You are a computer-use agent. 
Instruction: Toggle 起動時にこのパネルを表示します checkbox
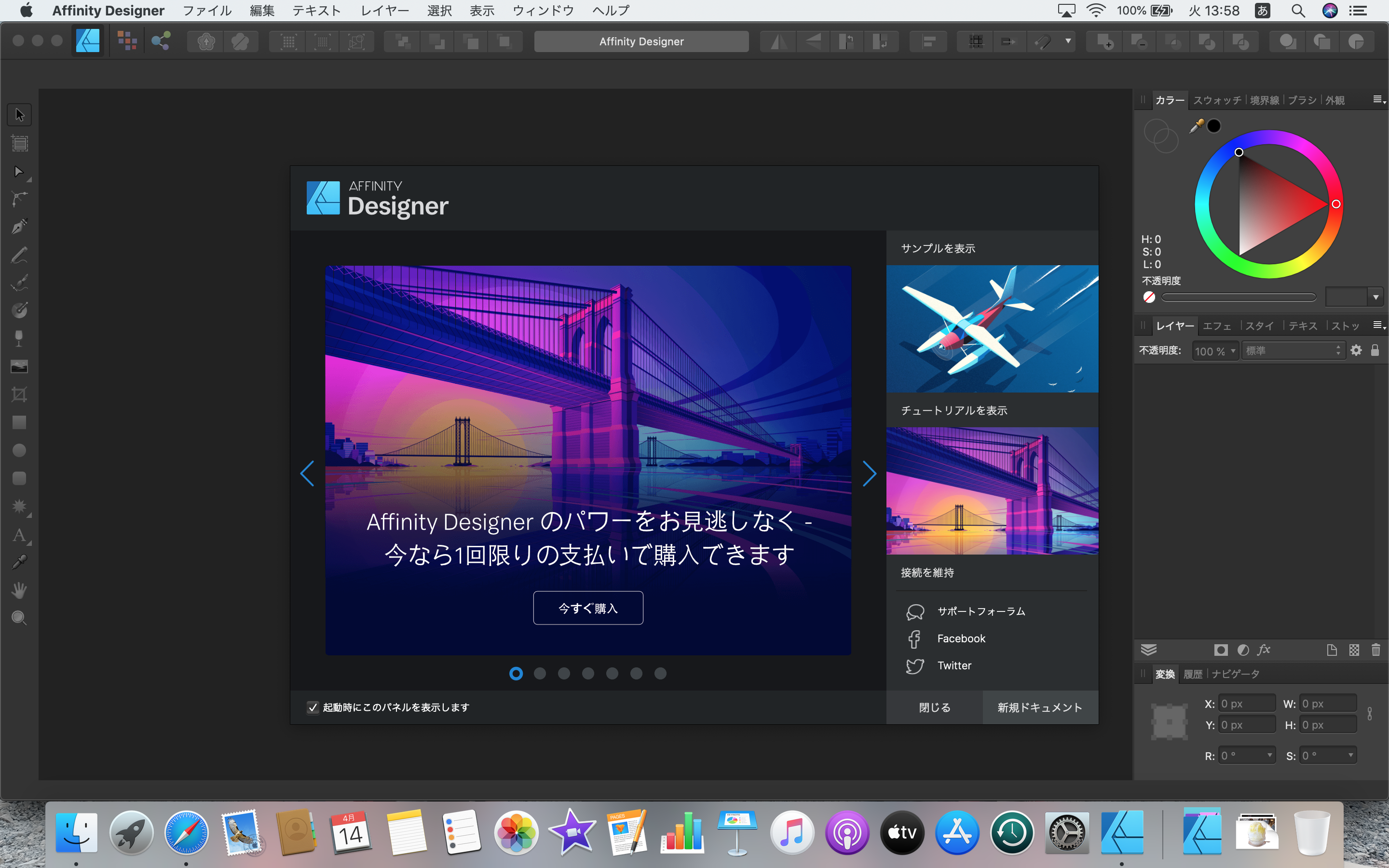coord(311,707)
